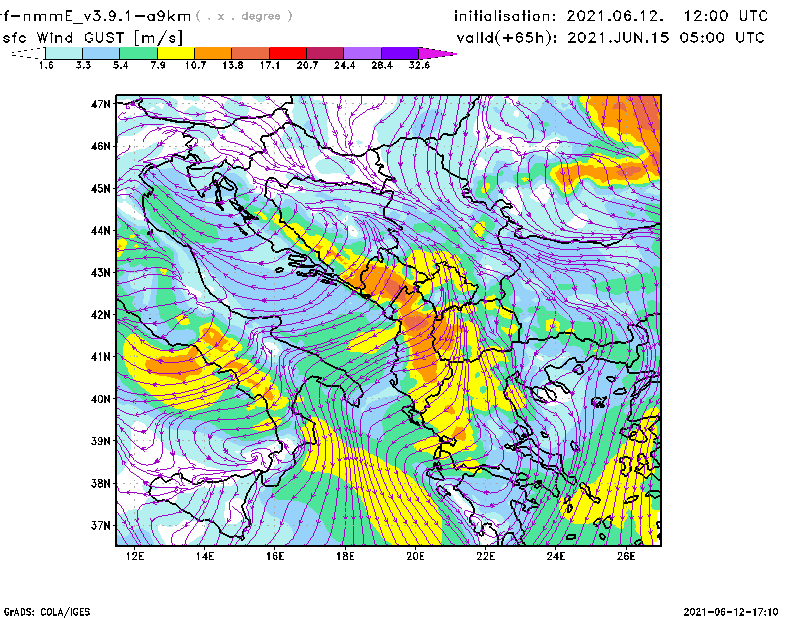Click the '22E' longitude label
800x618 pixels.
click(x=485, y=556)
